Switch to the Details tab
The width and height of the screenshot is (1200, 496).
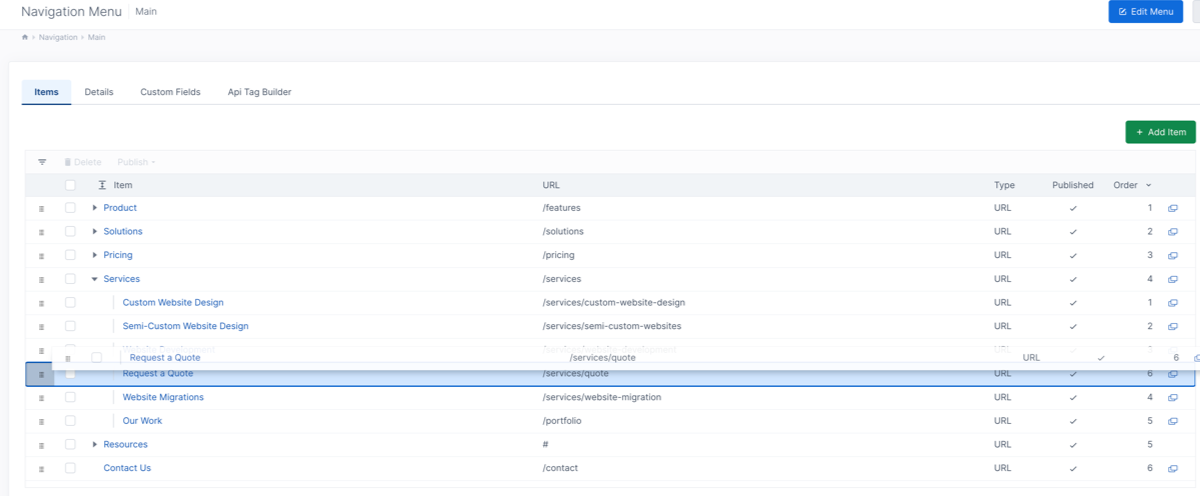(98, 92)
